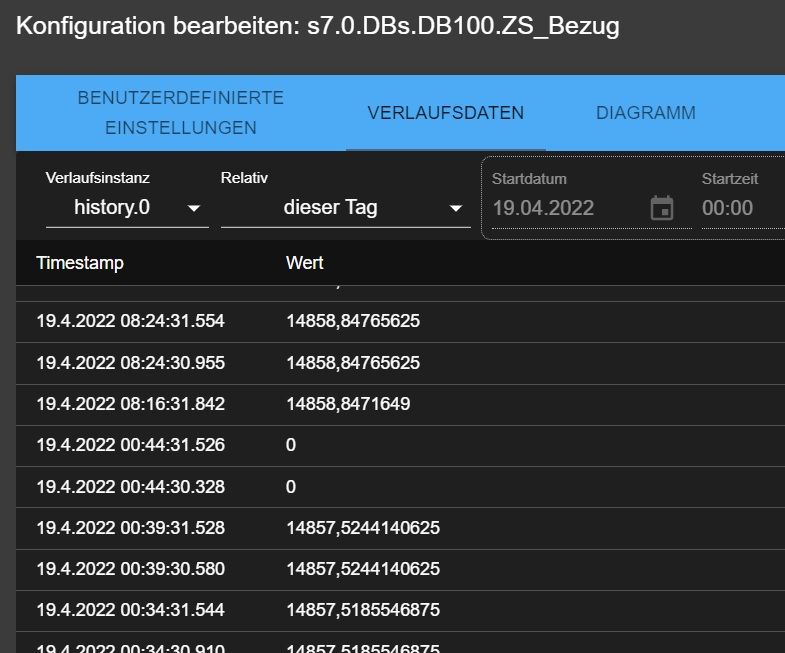Switch to Benutzerdefinierte Einstellungen tab
This screenshot has width=785, height=653.
point(181,113)
